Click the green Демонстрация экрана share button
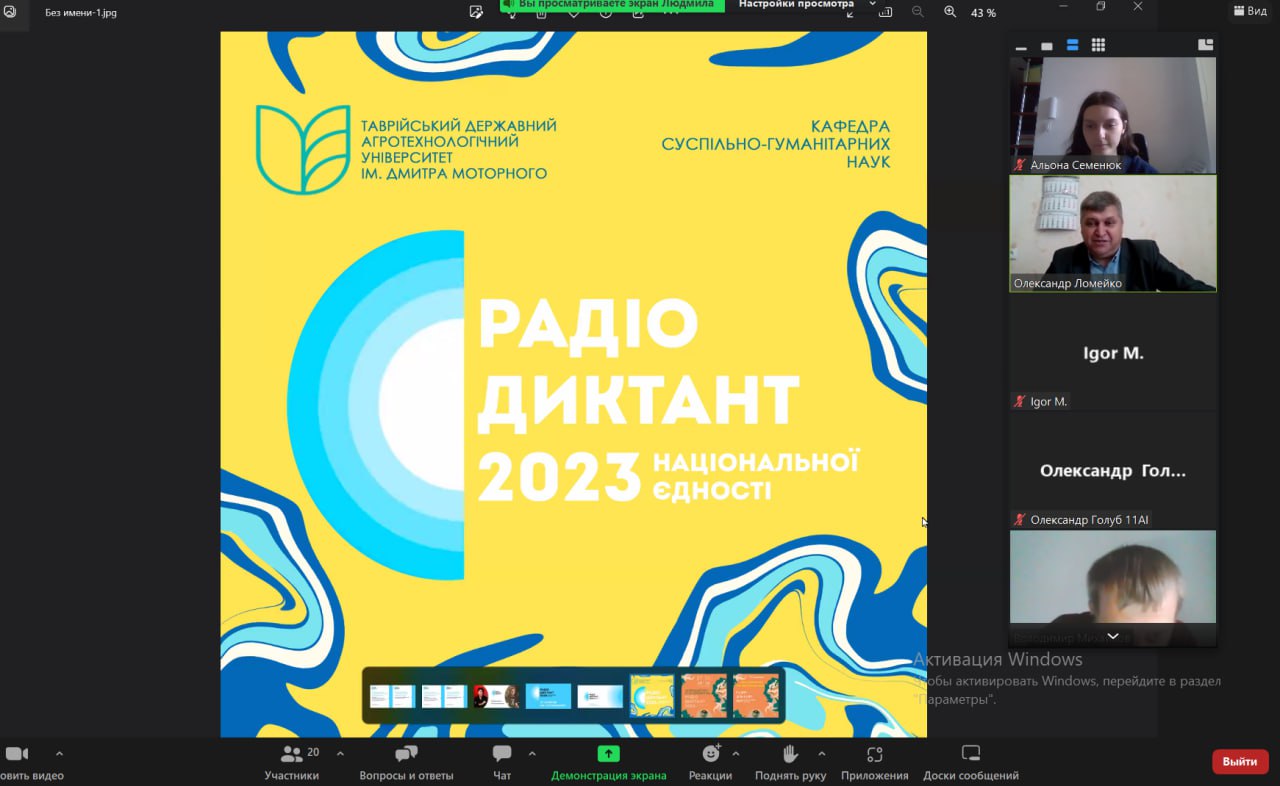 coord(608,762)
